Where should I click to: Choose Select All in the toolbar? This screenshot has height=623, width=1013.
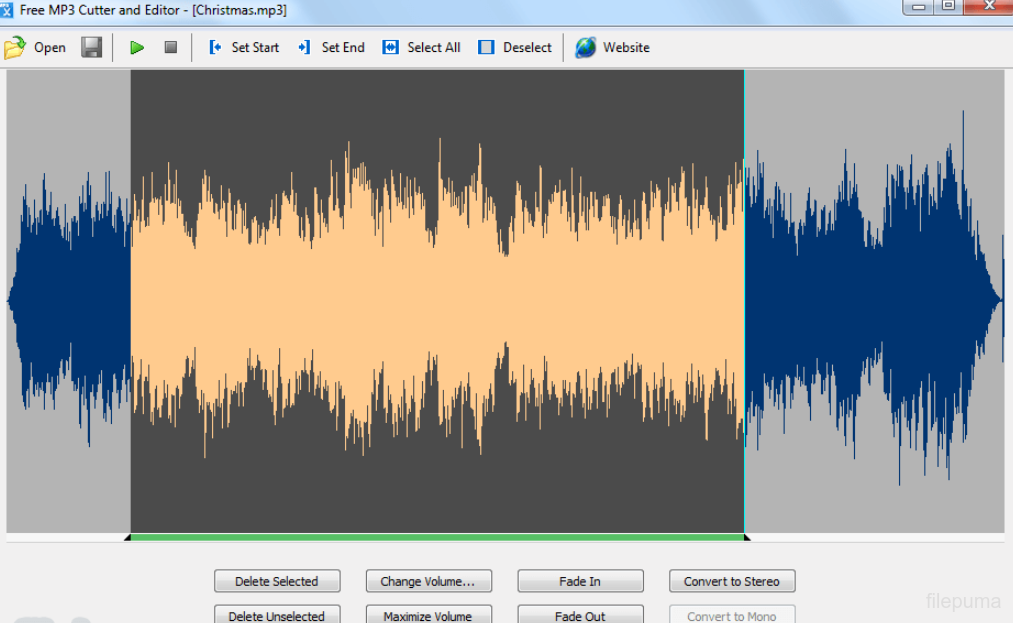pos(391,47)
